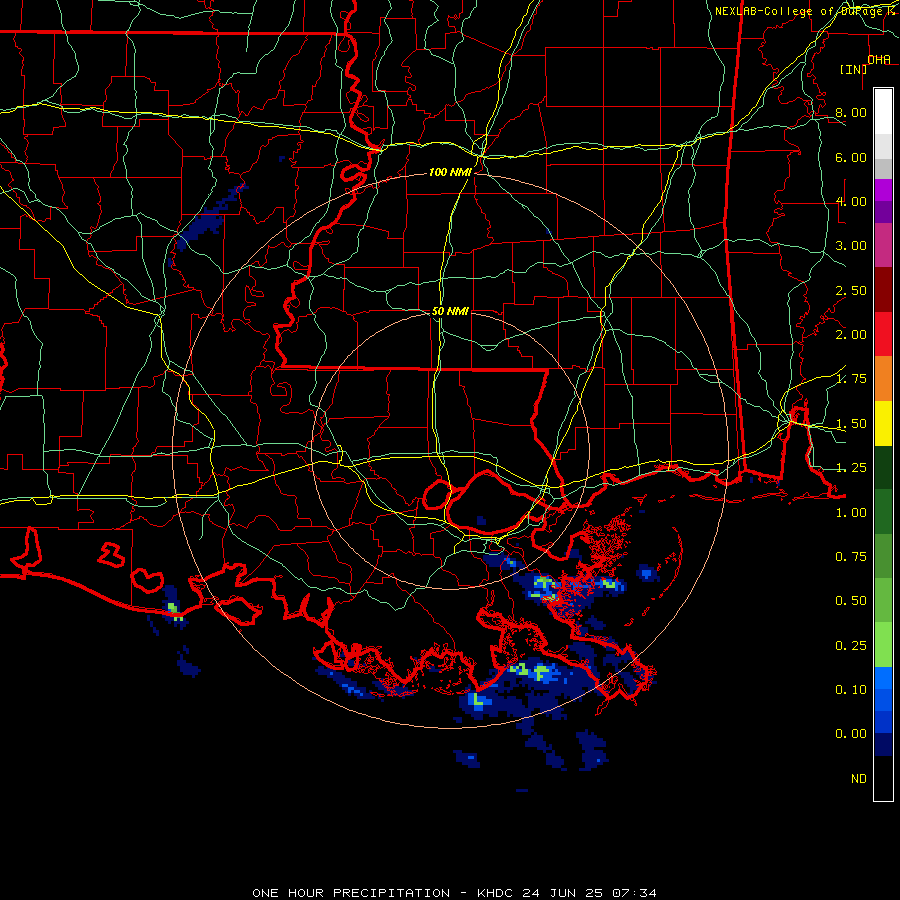900x900 pixels.
Task: Click the 50 NMI range ring label
Action: pos(450,311)
